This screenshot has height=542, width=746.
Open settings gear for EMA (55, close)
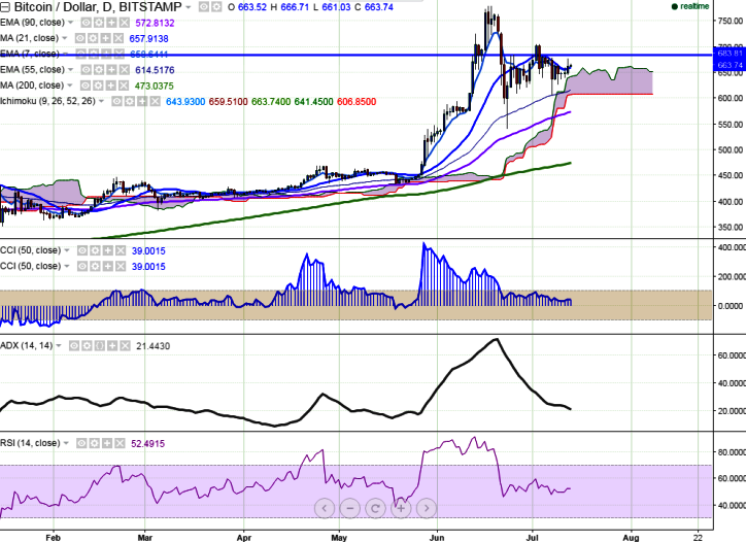click(x=98, y=70)
